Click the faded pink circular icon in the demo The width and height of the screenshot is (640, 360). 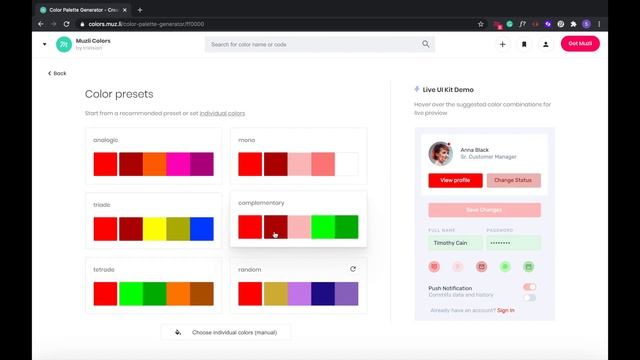[458, 267]
